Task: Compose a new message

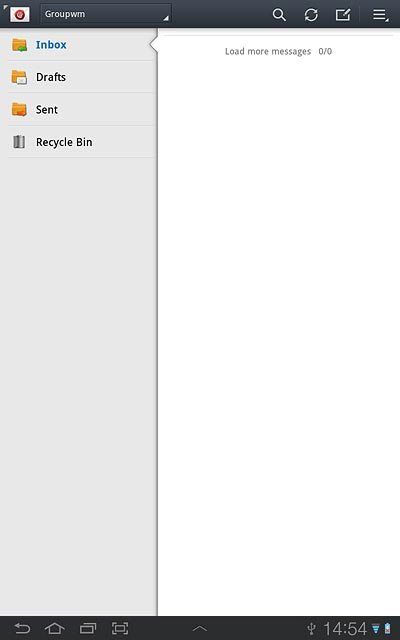Action: pos(343,15)
